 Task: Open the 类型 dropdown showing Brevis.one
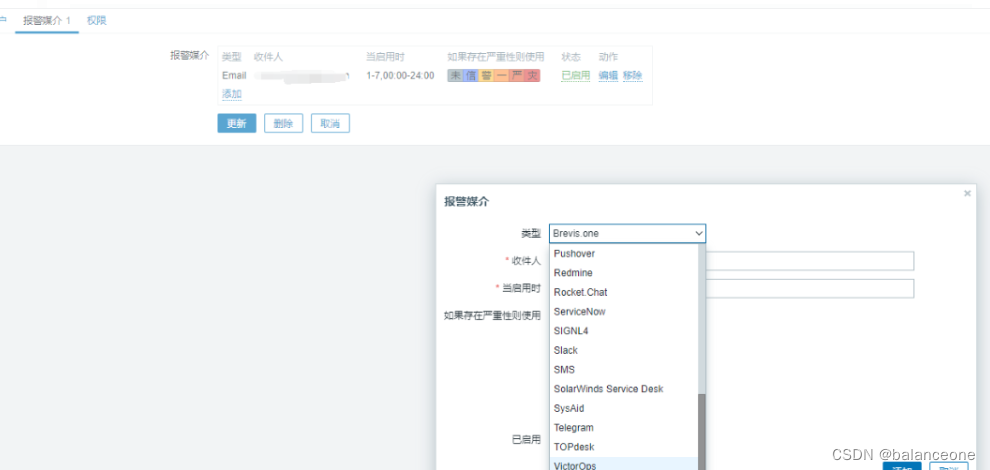(628, 234)
